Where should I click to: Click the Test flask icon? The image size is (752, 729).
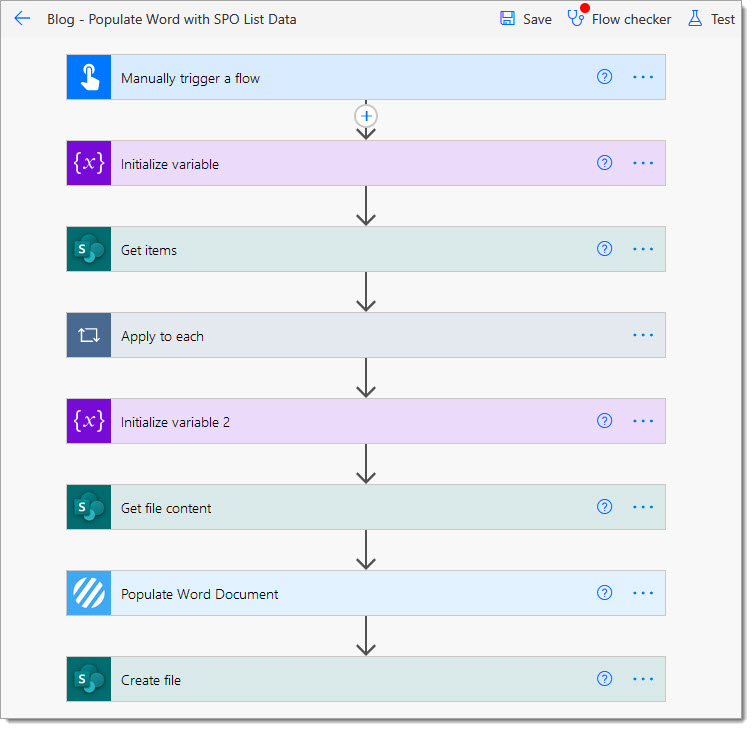695,18
